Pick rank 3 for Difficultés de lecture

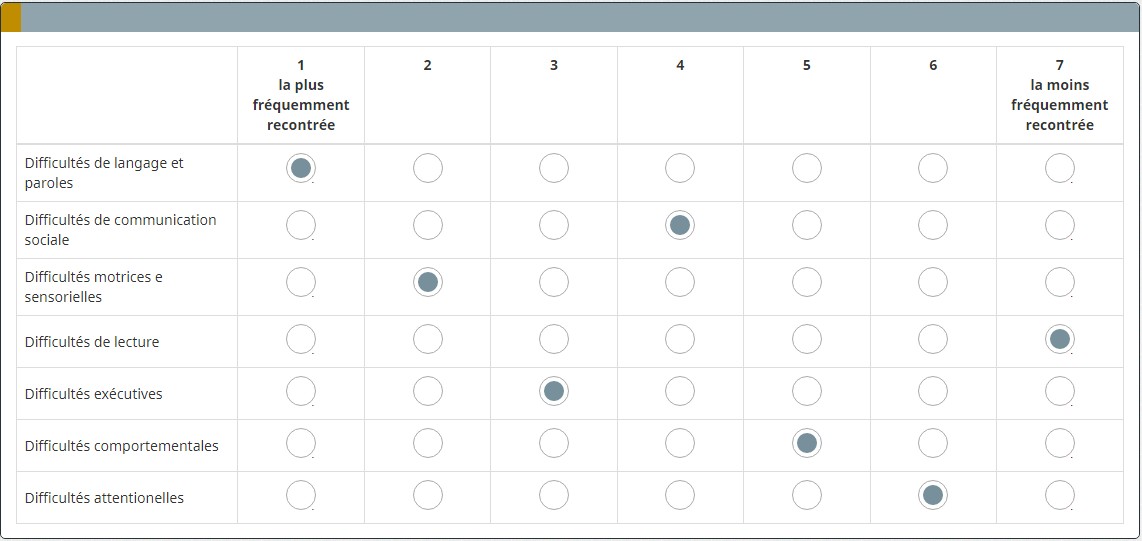coord(554,340)
